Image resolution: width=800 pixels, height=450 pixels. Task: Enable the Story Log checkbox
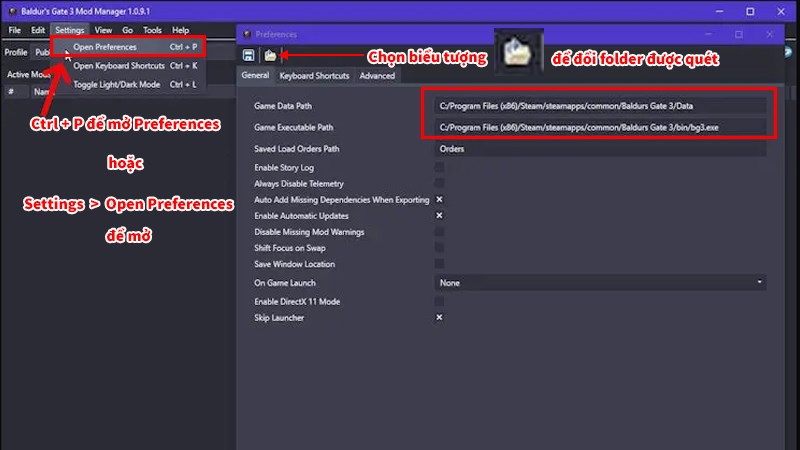[x=439, y=167]
